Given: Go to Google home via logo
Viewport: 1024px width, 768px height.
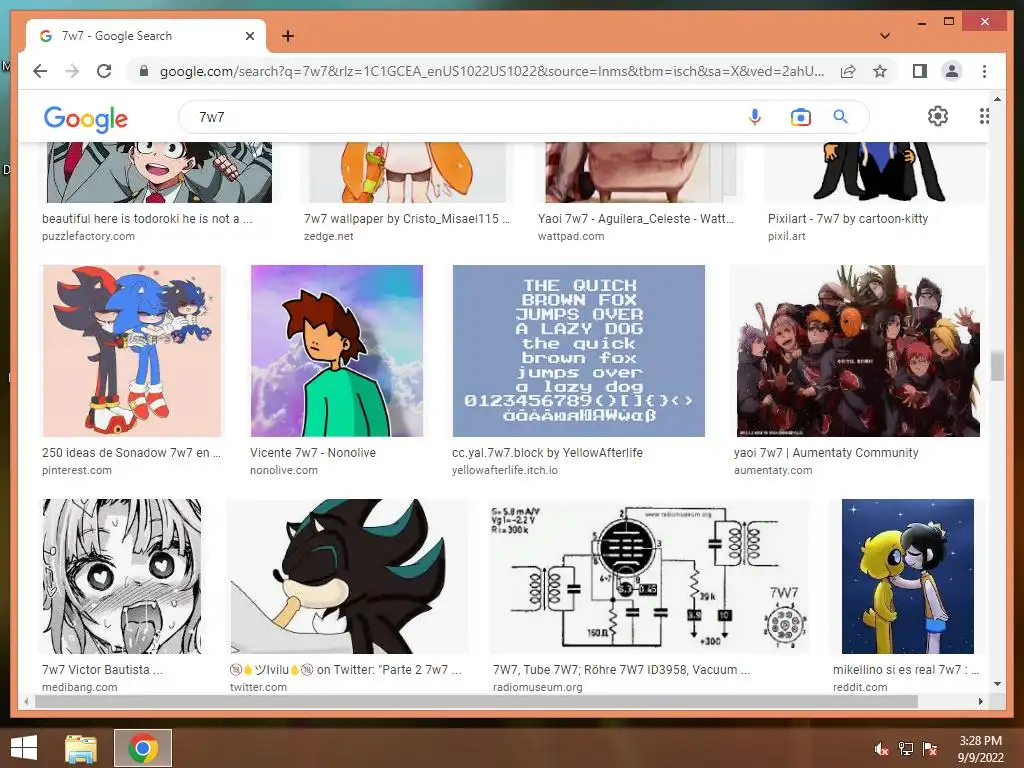Looking at the screenshot, I should point(86,119).
